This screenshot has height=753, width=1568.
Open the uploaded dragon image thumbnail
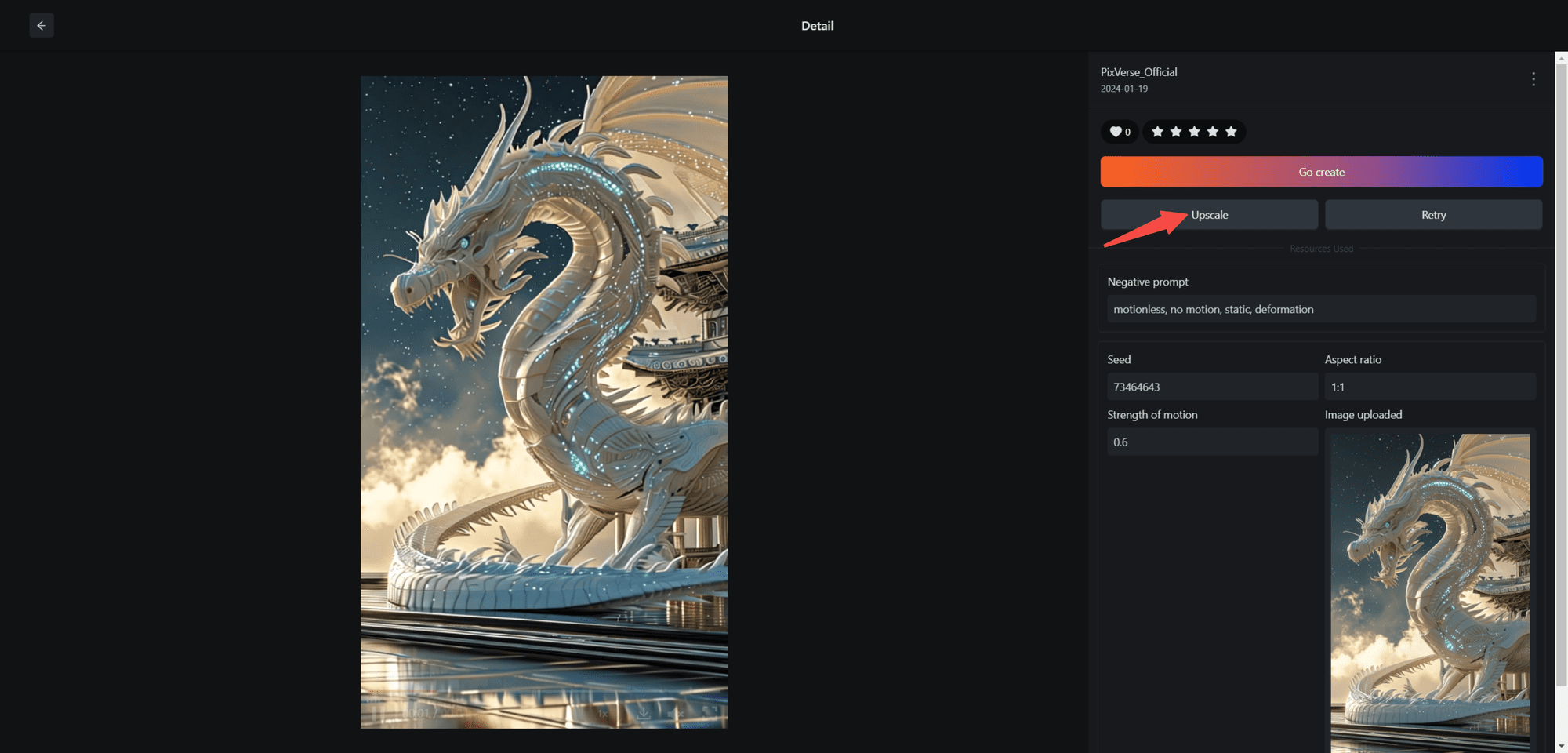point(1430,592)
